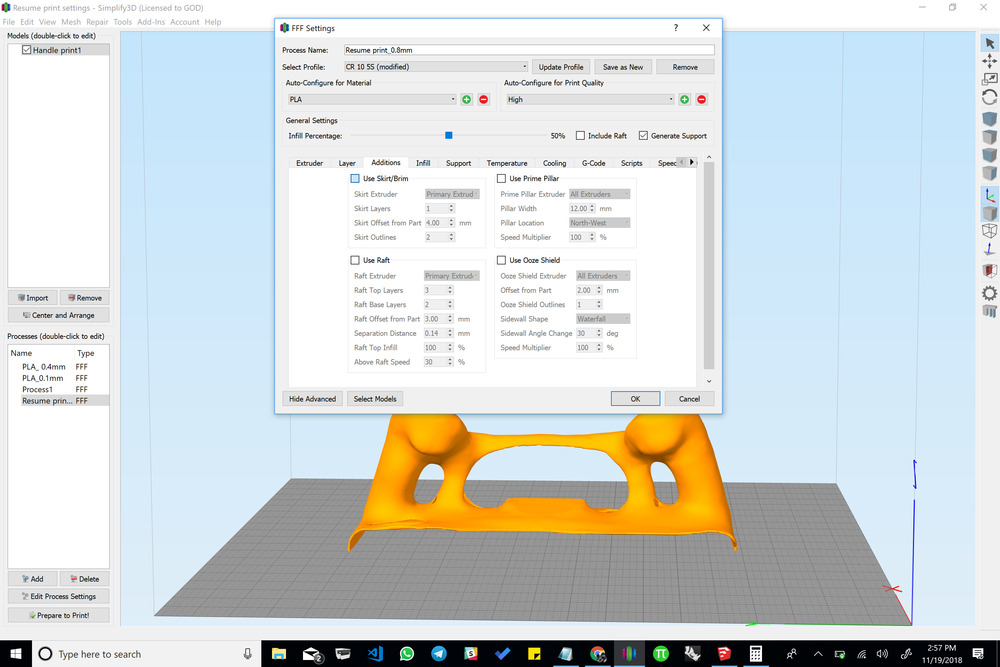1000x667 pixels.
Task: Switch to the Infill tab
Action: pos(423,163)
